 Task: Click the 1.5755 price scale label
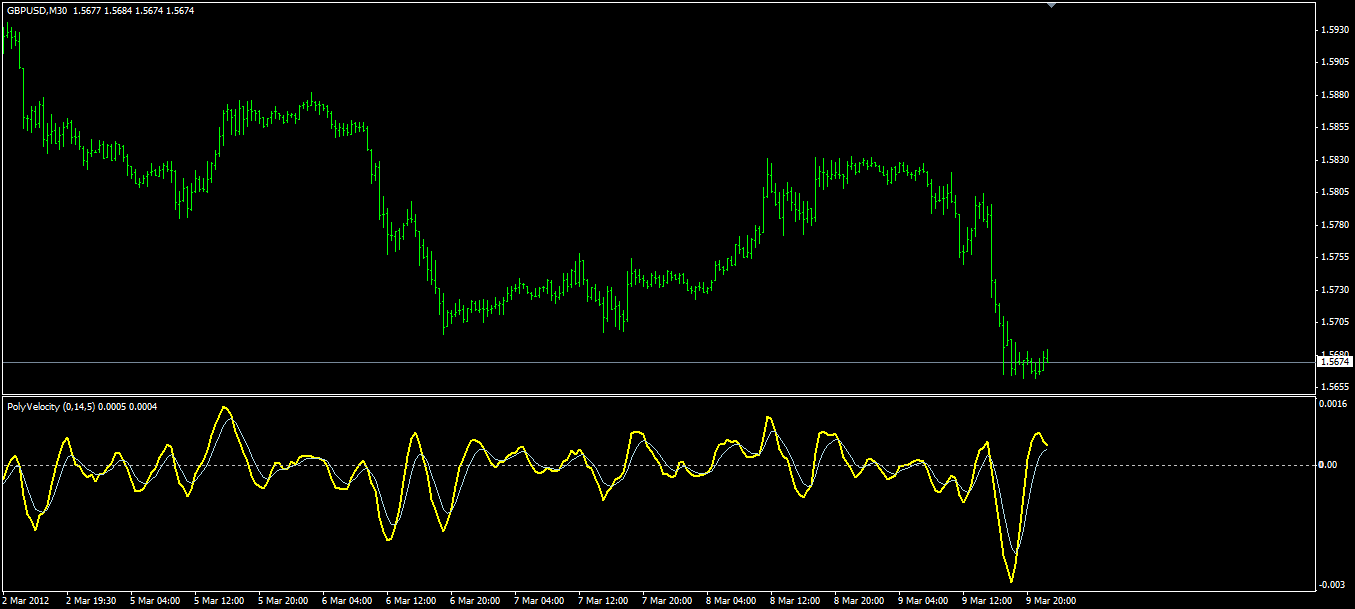1335,257
